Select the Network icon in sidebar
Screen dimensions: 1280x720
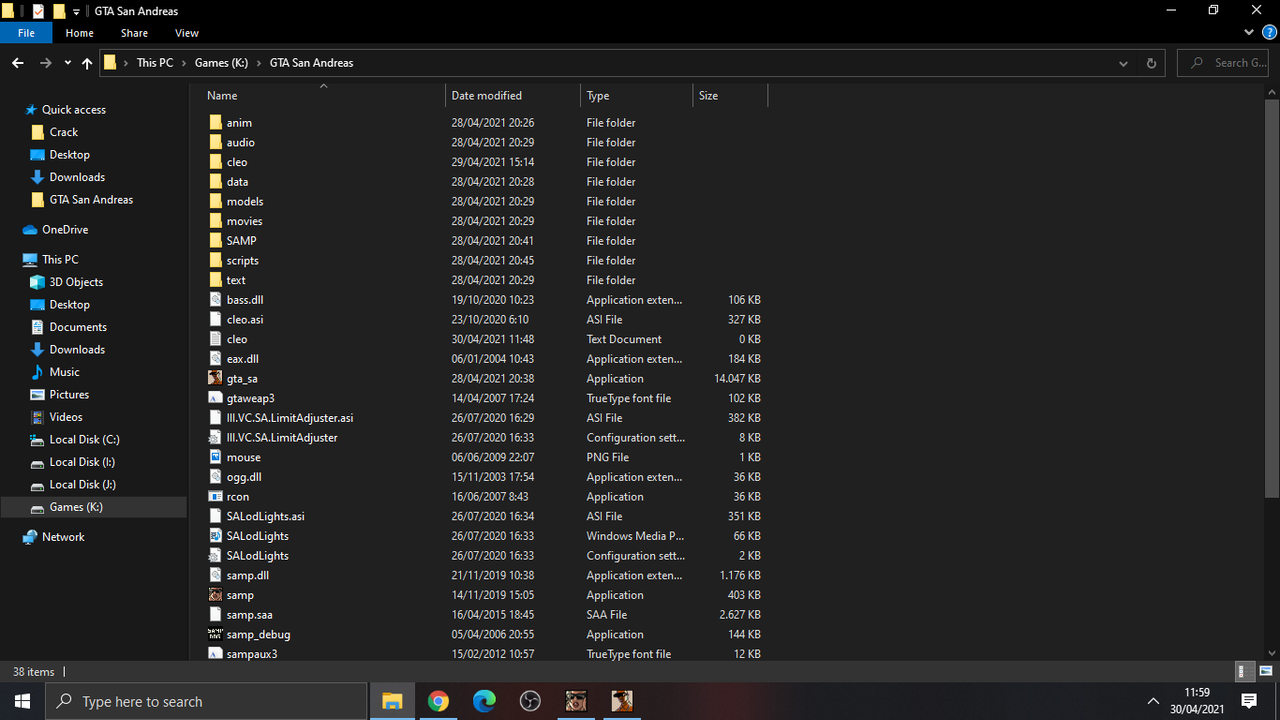pos(30,537)
